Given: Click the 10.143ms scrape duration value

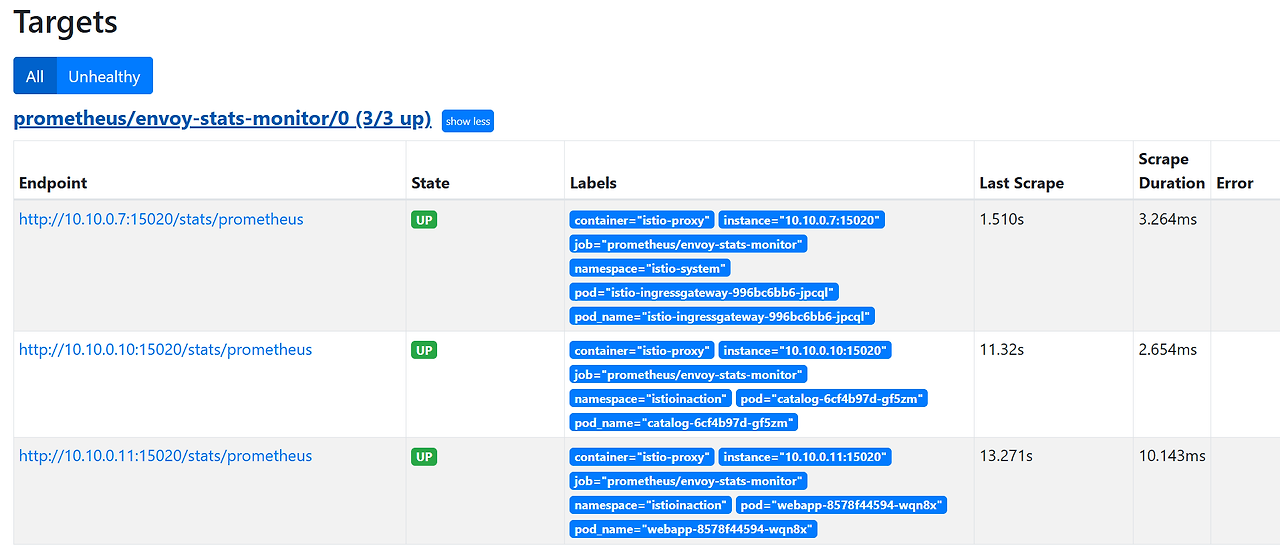Looking at the screenshot, I should [1172, 456].
